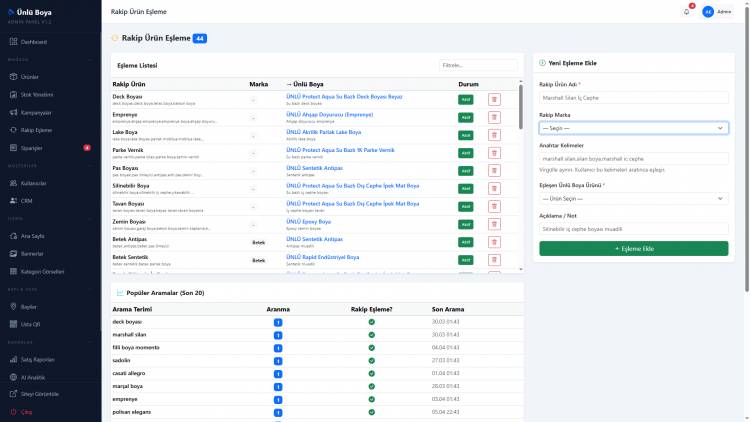Viewport: 750px width, 422px height.
Task: Toggle Aktif status badge for Pas Boyası
Action: pyautogui.click(x=465, y=171)
